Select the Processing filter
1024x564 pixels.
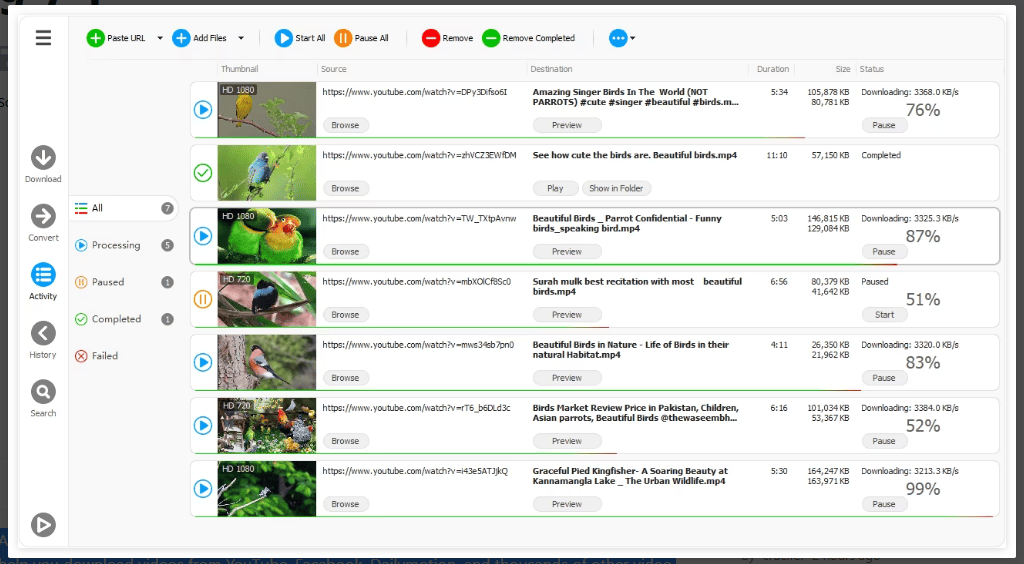click(123, 245)
